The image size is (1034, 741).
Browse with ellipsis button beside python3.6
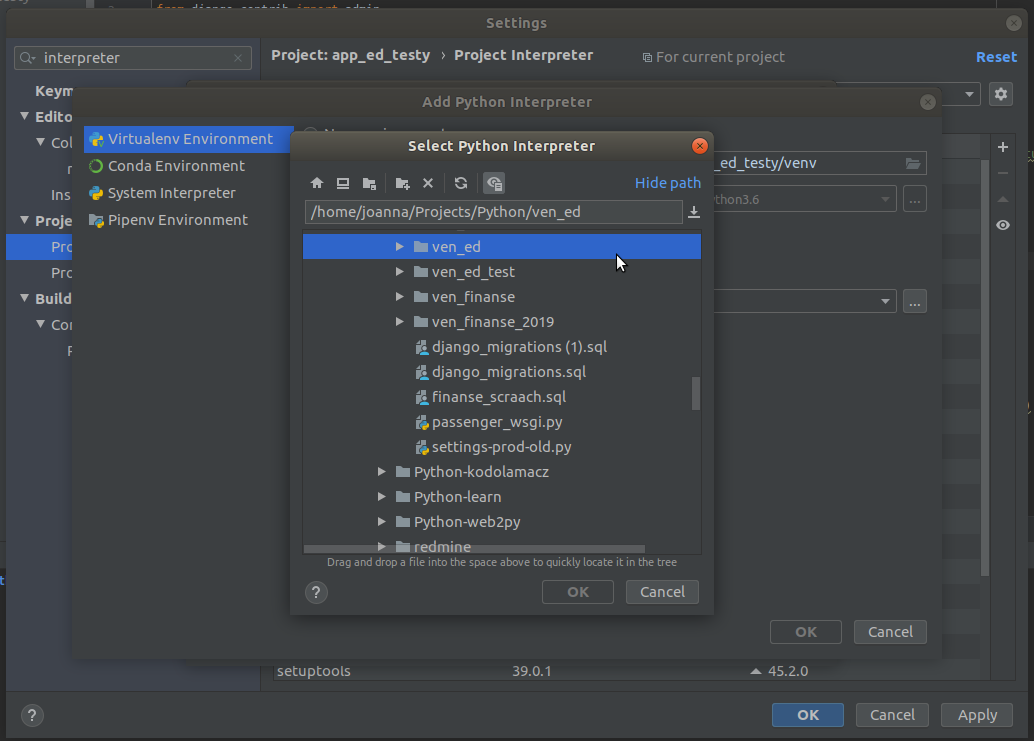pyautogui.click(x=915, y=199)
